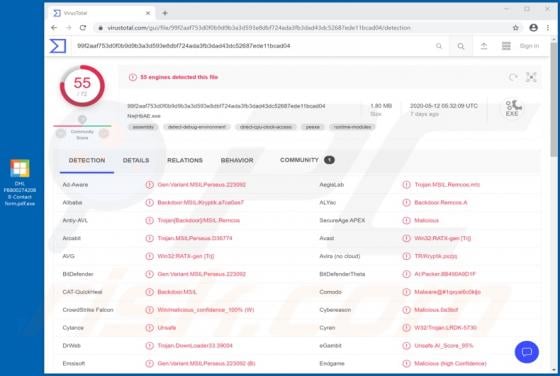Click the browser address bar URL
Image resolution: width=560 pixels, height=376 pixels.
(x=259, y=27)
